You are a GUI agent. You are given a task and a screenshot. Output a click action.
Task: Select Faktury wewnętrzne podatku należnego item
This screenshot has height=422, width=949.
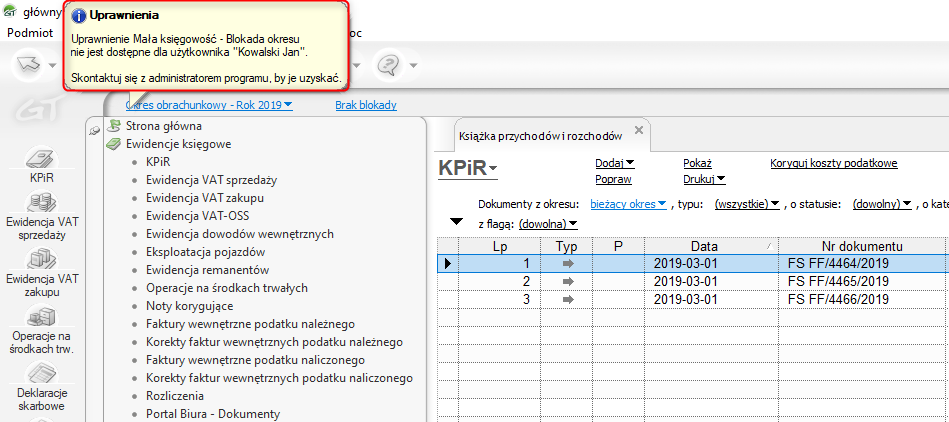pos(251,324)
